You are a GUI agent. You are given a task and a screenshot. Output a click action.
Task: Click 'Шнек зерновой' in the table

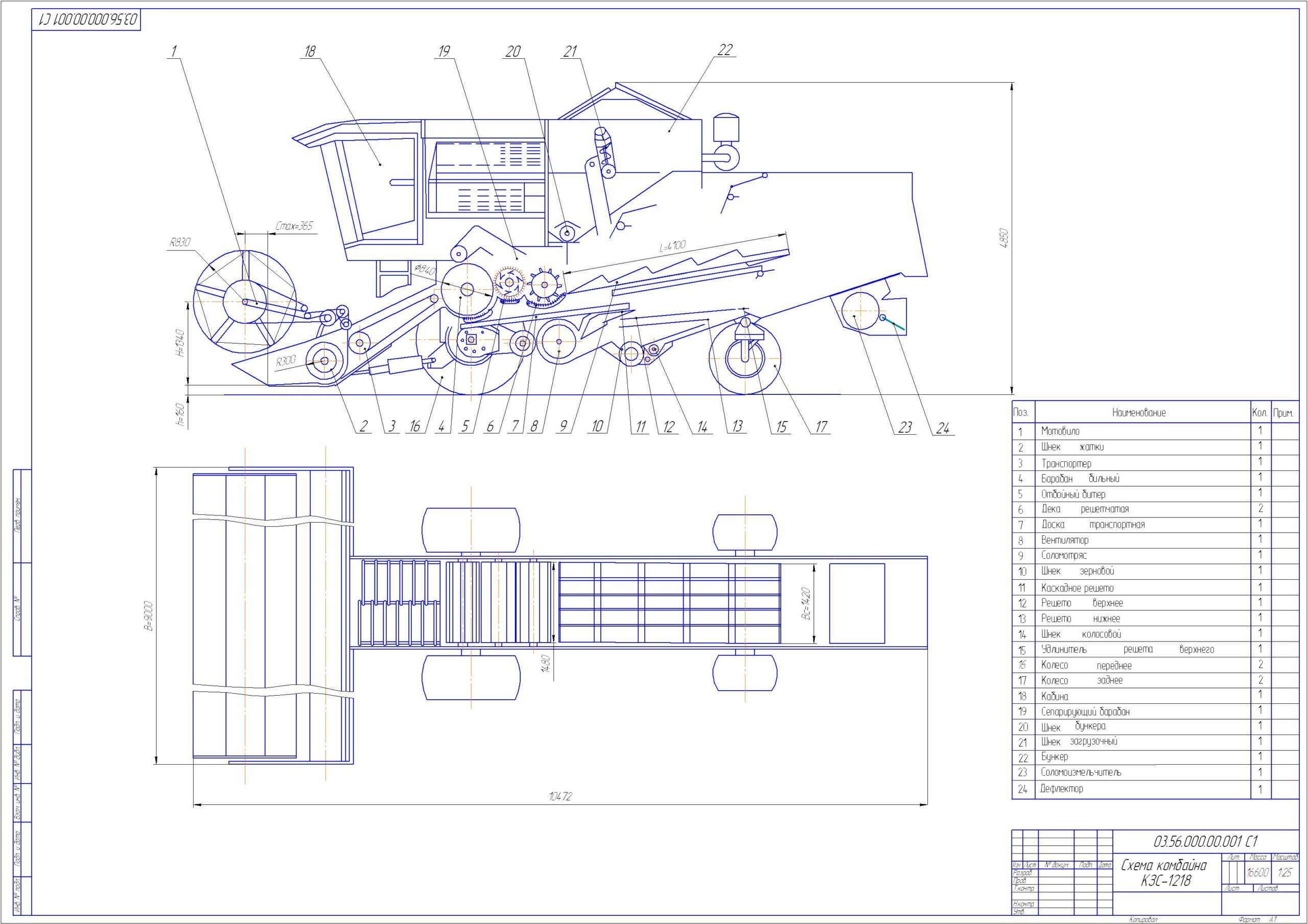pyautogui.click(x=1155, y=572)
